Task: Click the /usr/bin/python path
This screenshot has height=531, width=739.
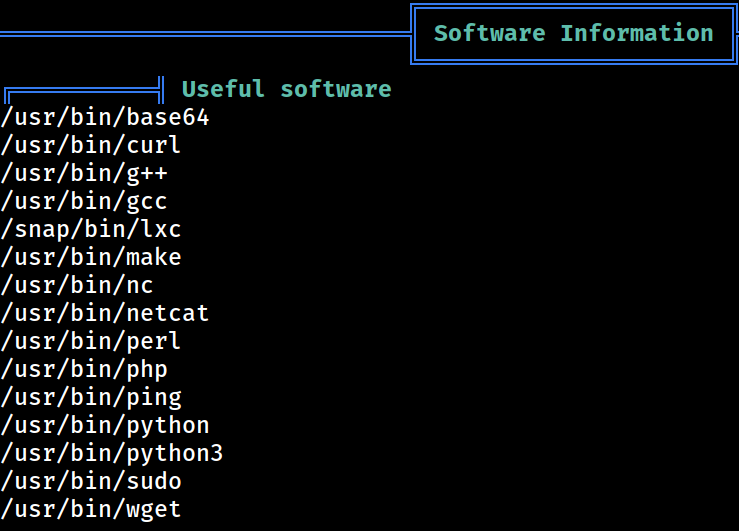Action: point(105,425)
